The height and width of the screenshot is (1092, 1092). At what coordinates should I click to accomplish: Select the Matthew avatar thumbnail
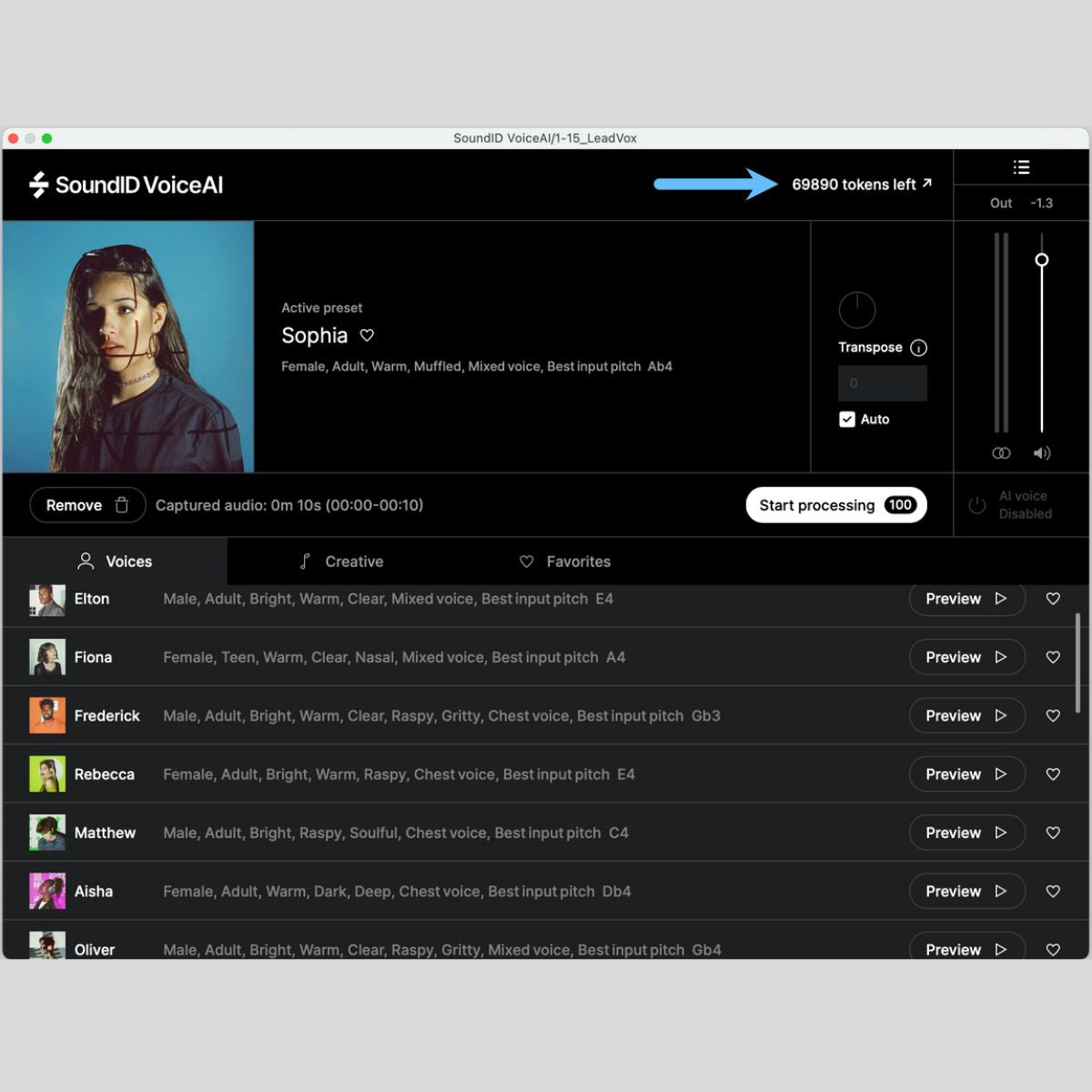tap(47, 833)
